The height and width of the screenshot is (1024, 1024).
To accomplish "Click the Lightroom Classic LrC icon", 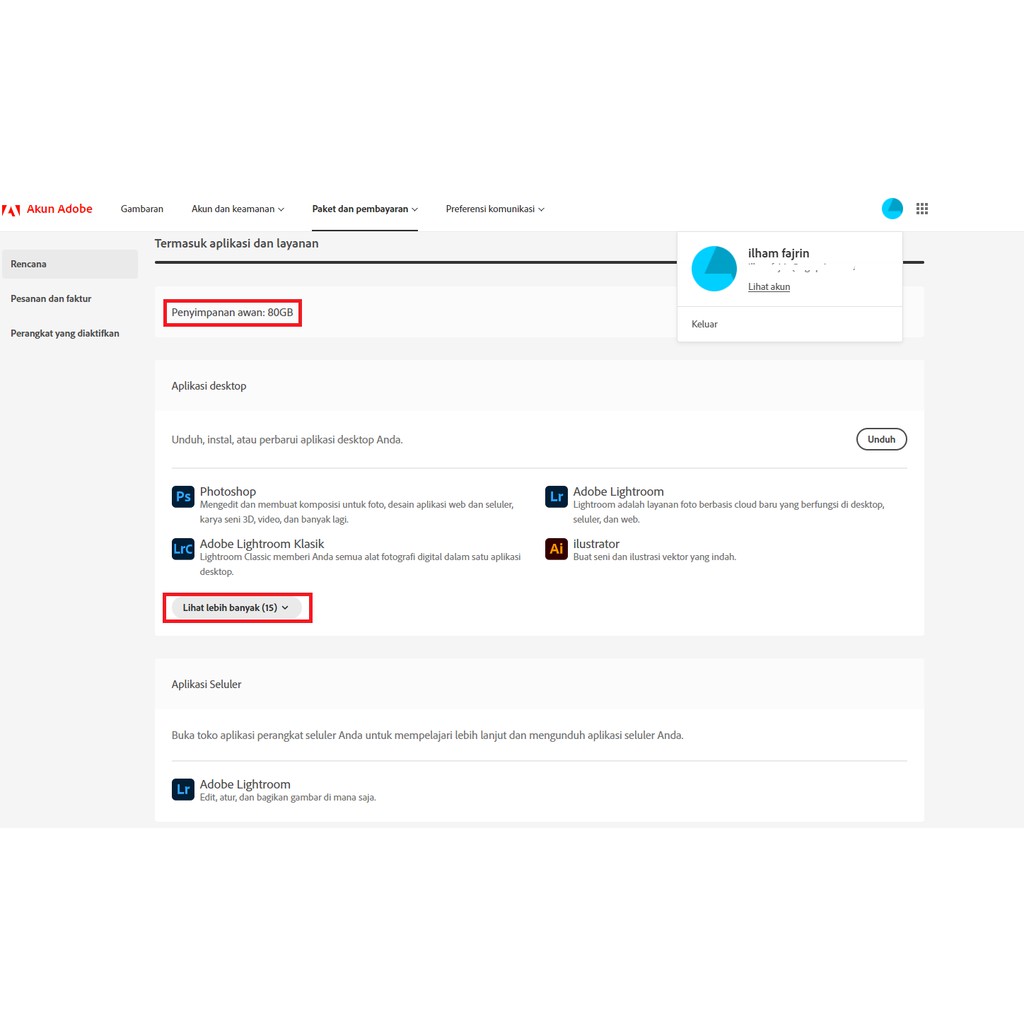I will pyautogui.click(x=183, y=549).
